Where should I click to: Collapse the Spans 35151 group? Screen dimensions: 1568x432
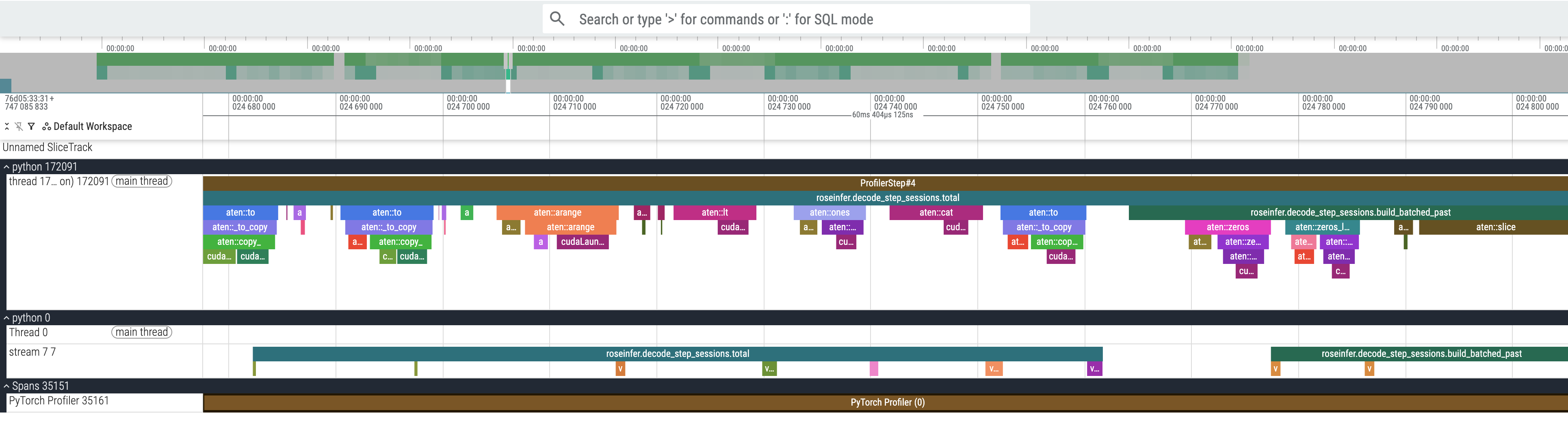(6, 386)
